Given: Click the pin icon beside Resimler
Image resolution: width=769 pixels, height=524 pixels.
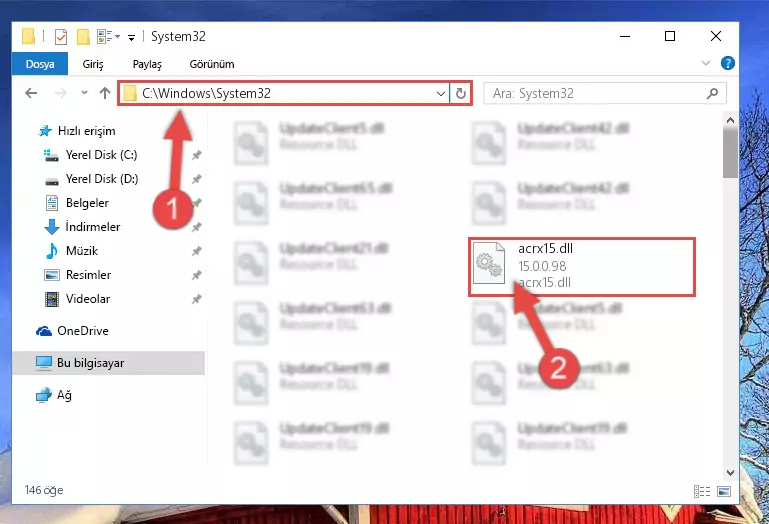Looking at the screenshot, I should pos(196,275).
